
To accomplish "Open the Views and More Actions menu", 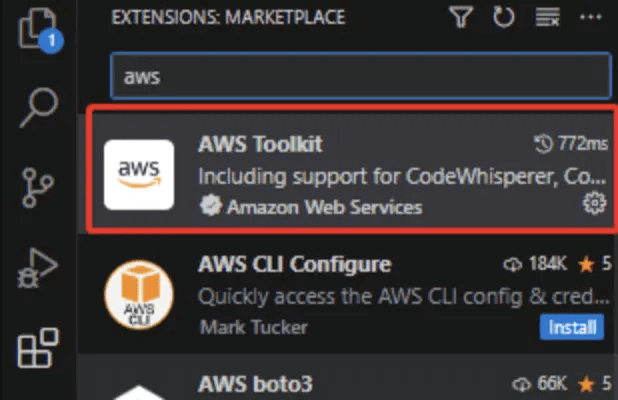I will coord(590,17).
